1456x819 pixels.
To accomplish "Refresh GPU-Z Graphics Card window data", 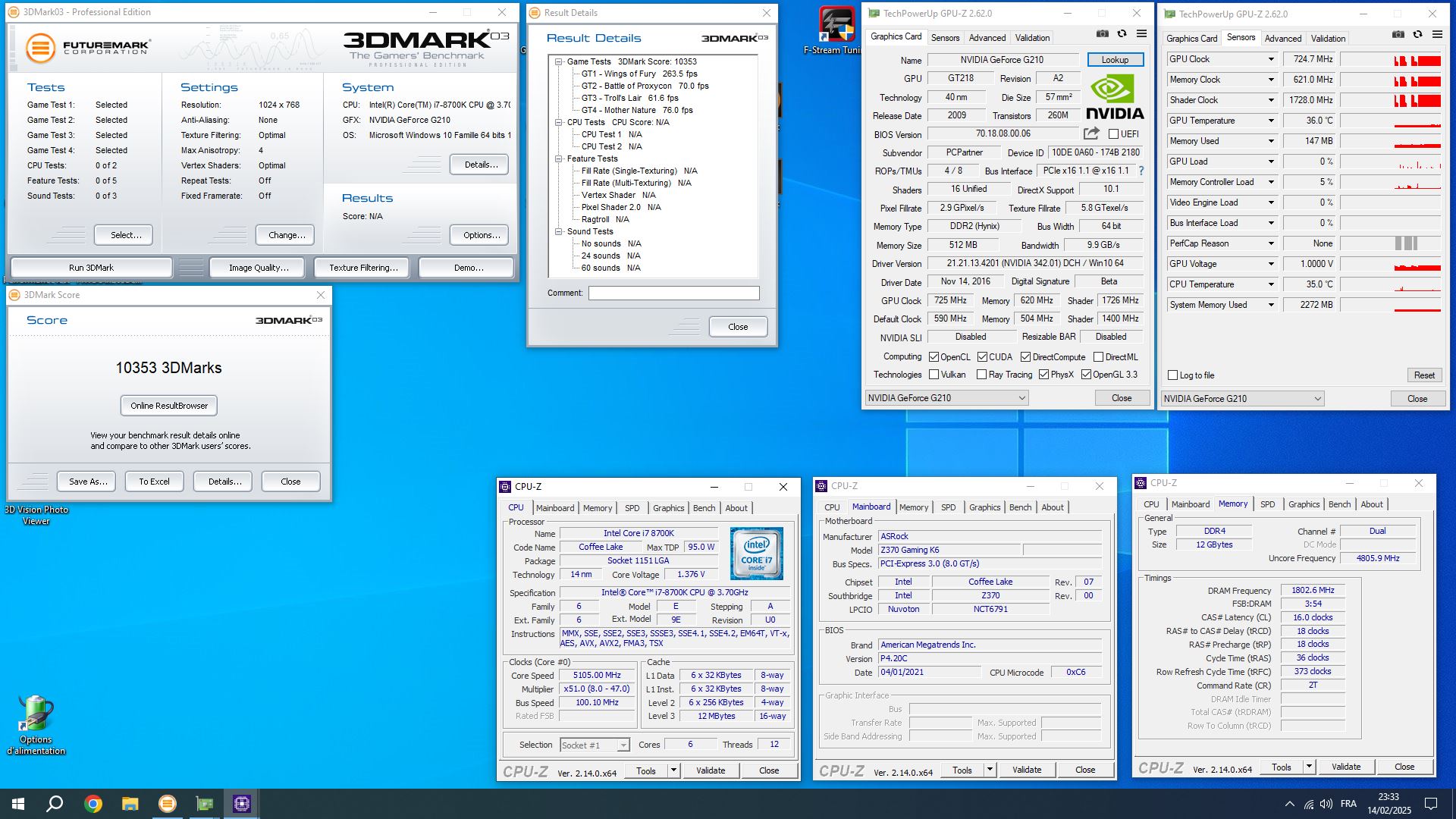I will pyautogui.click(x=1122, y=34).
